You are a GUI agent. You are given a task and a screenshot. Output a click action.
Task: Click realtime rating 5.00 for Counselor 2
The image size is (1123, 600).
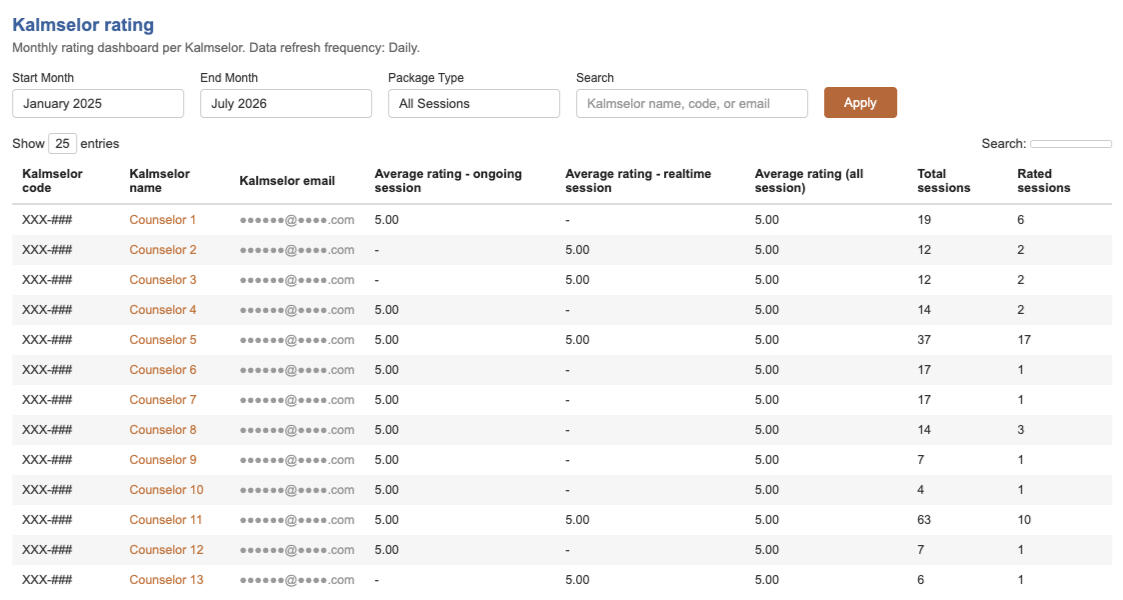point(577,250)
